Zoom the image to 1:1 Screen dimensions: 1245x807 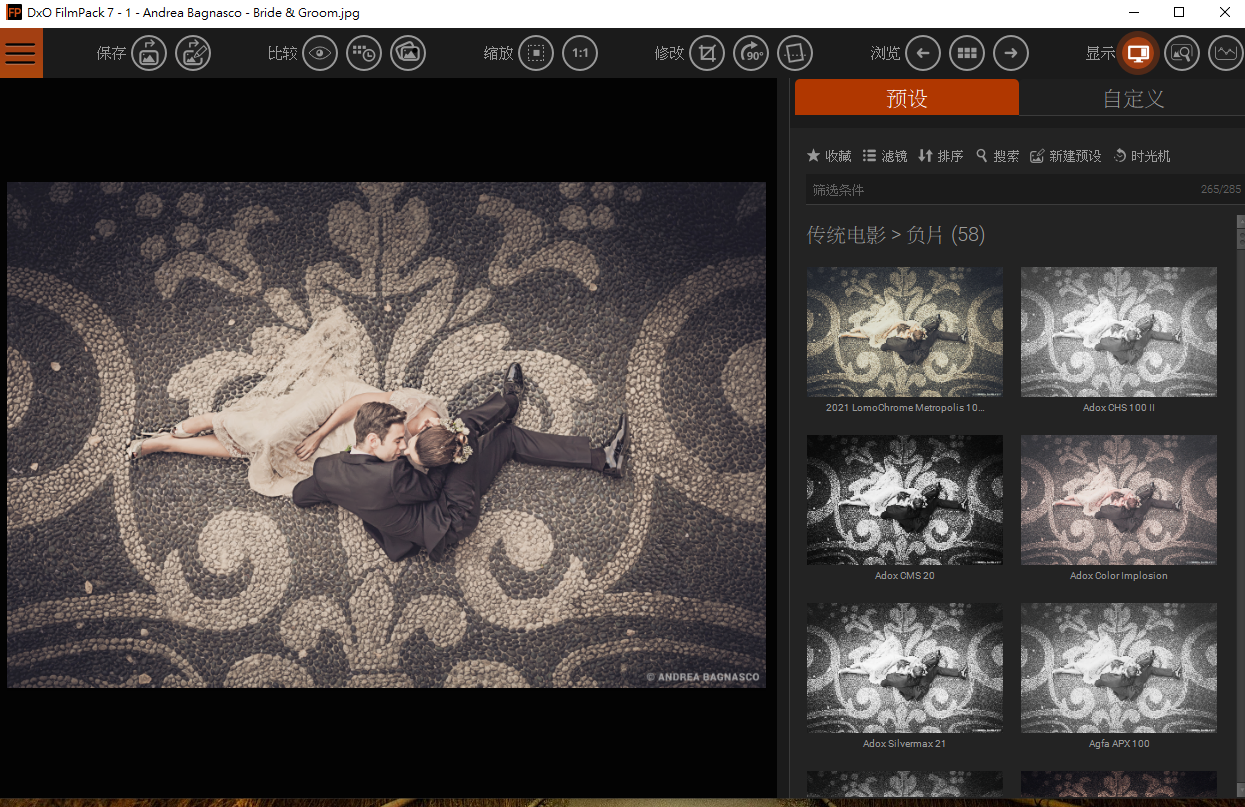580,53
